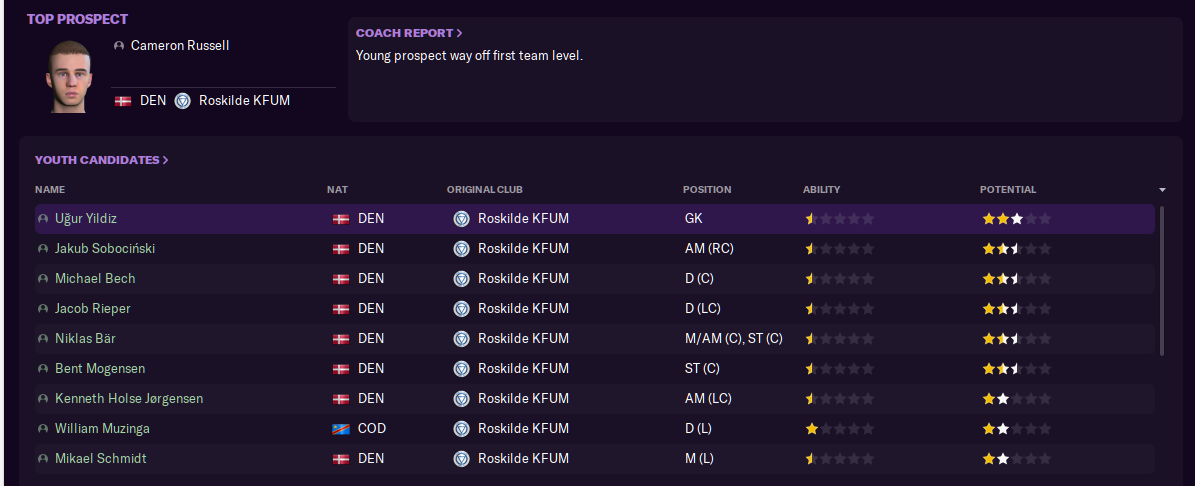This screenshot has height=486, width=1195.
Task: Expand the Youth Candidates section
Action: [101, 160]
